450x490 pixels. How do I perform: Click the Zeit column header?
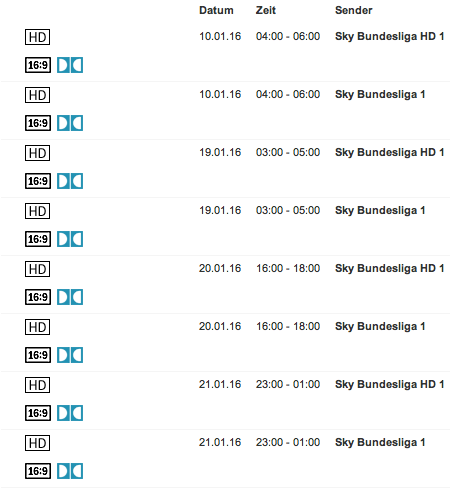tap(266, 10)
